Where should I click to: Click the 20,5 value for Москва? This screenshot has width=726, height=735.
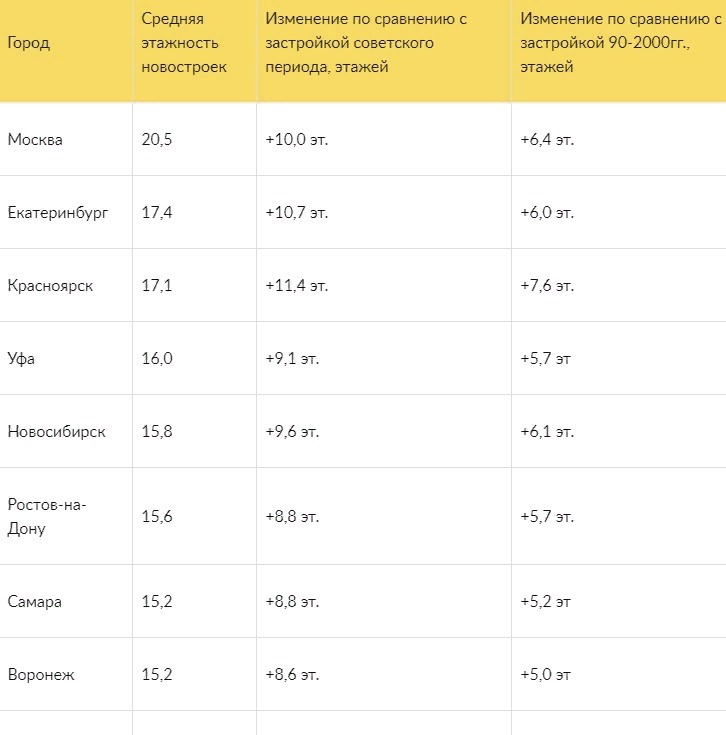coord(157,140)
